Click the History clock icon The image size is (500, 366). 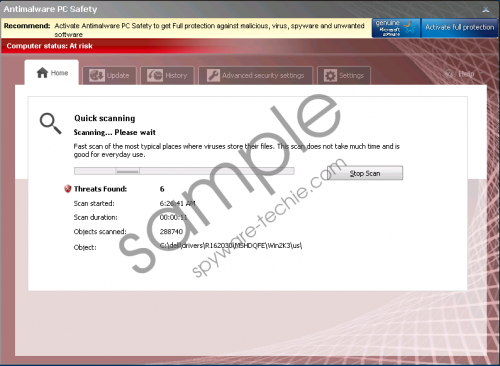pyautogui.click(x=155, y=76)
